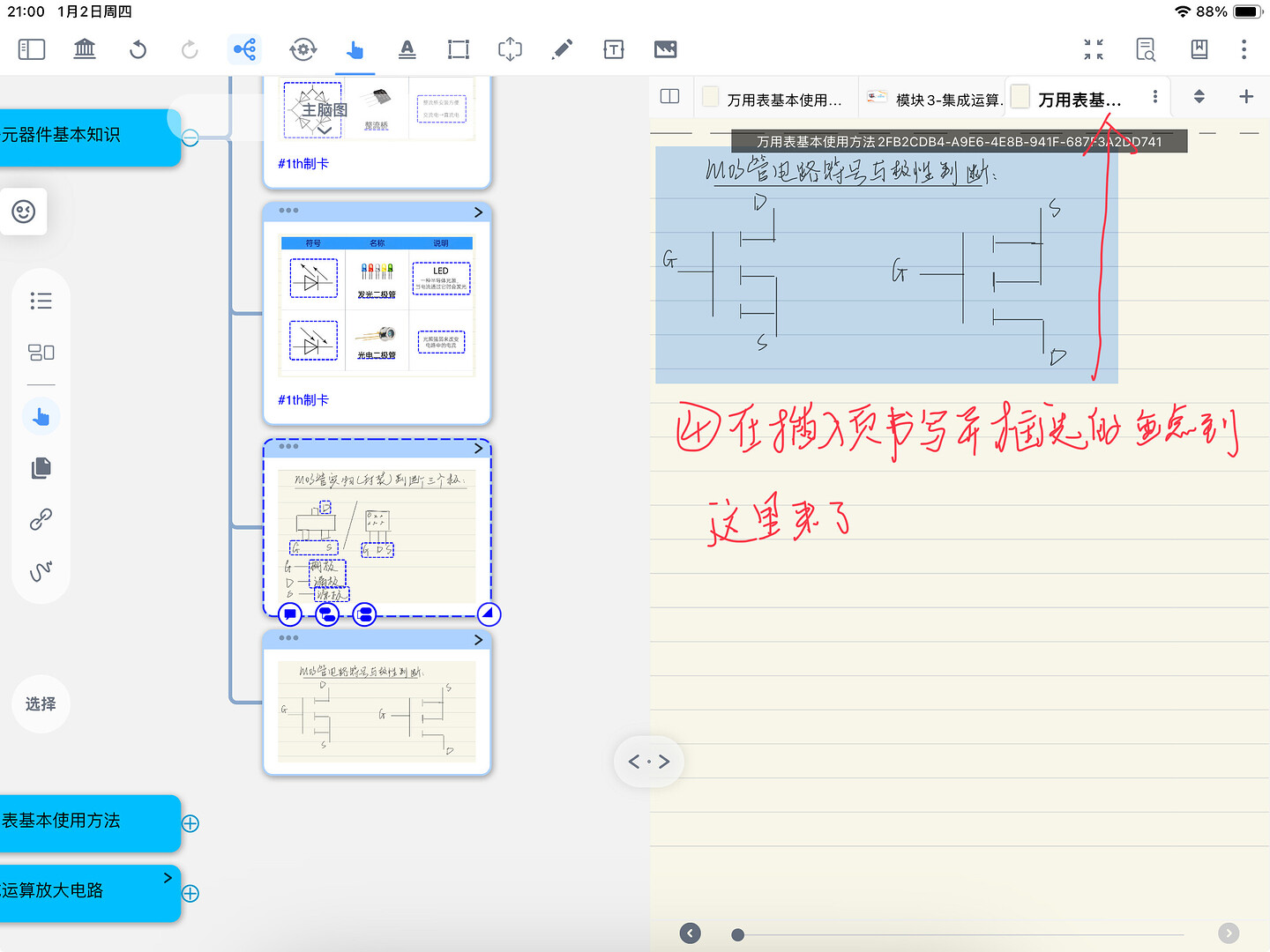The width and height of the screenshot is (1270, 952).
Task: Open the document search icon
Action: pos(1146,49)
